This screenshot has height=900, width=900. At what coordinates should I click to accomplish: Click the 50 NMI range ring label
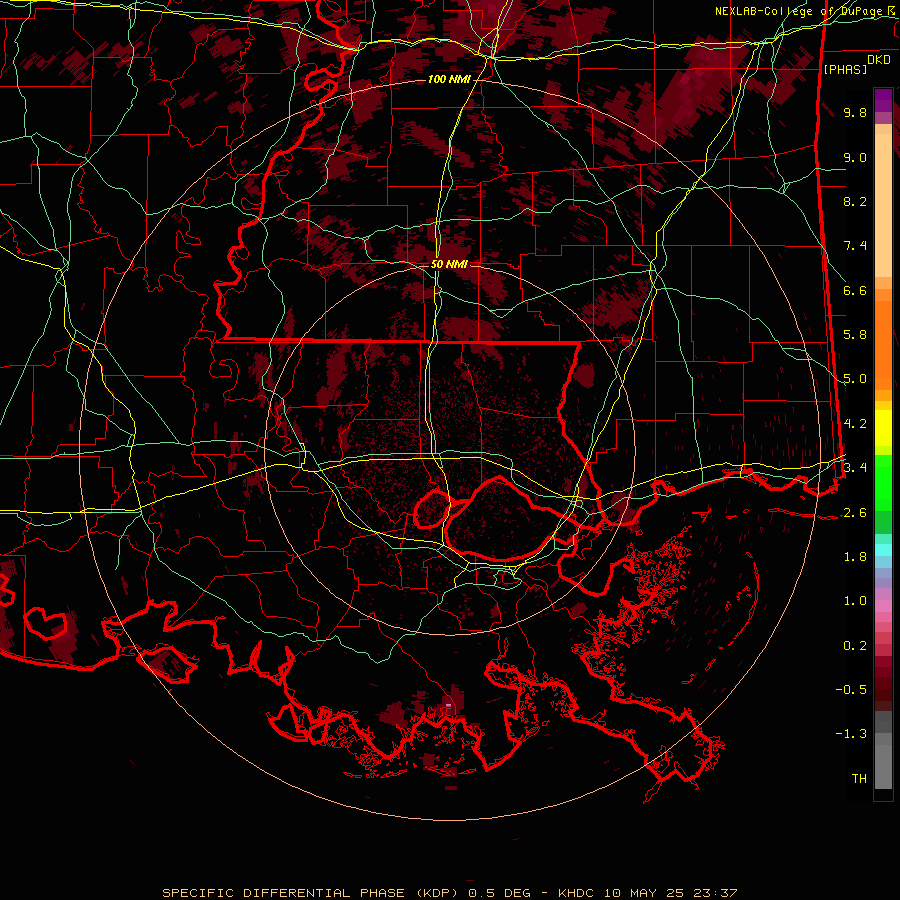(x=449, y=264)
